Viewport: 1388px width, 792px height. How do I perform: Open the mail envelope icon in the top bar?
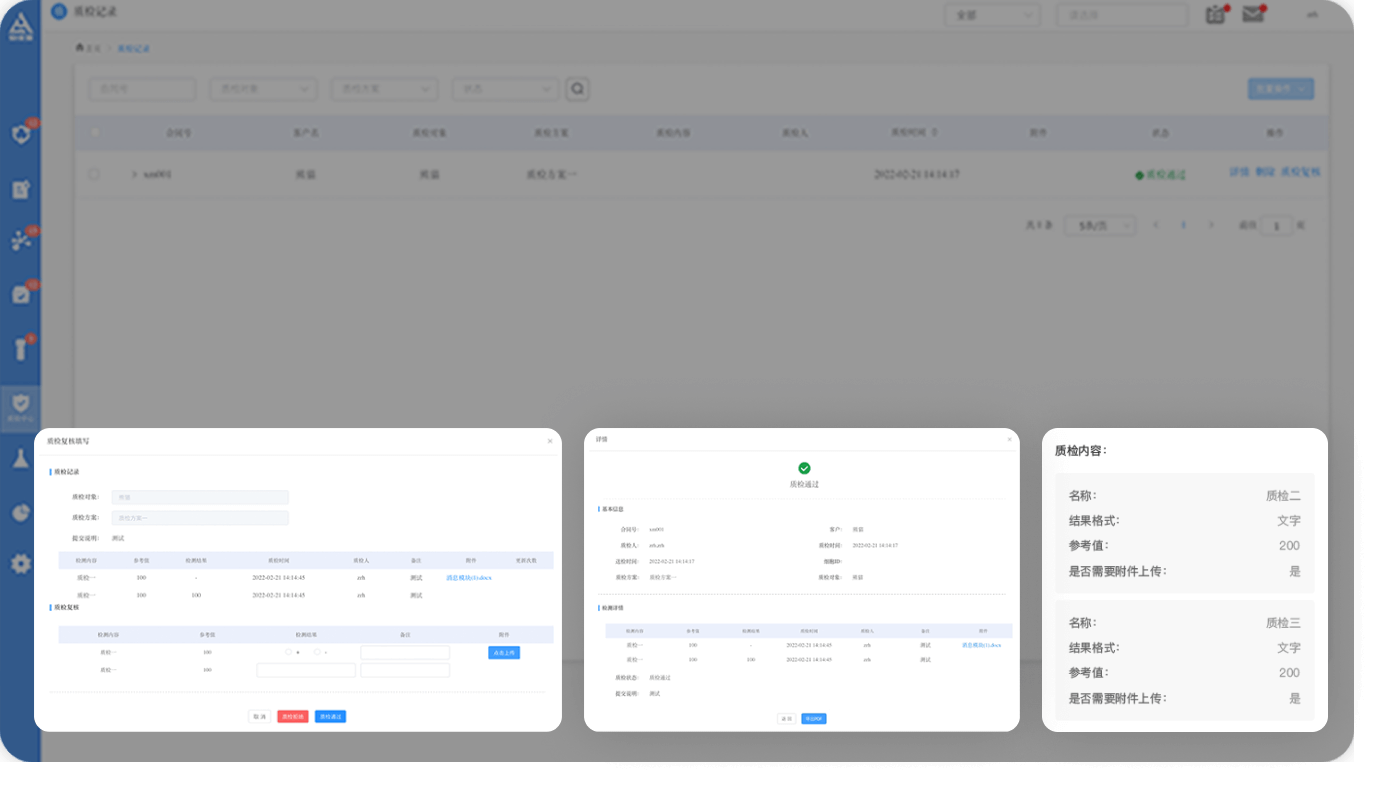pyautogui.click(x=1252, y=14)
